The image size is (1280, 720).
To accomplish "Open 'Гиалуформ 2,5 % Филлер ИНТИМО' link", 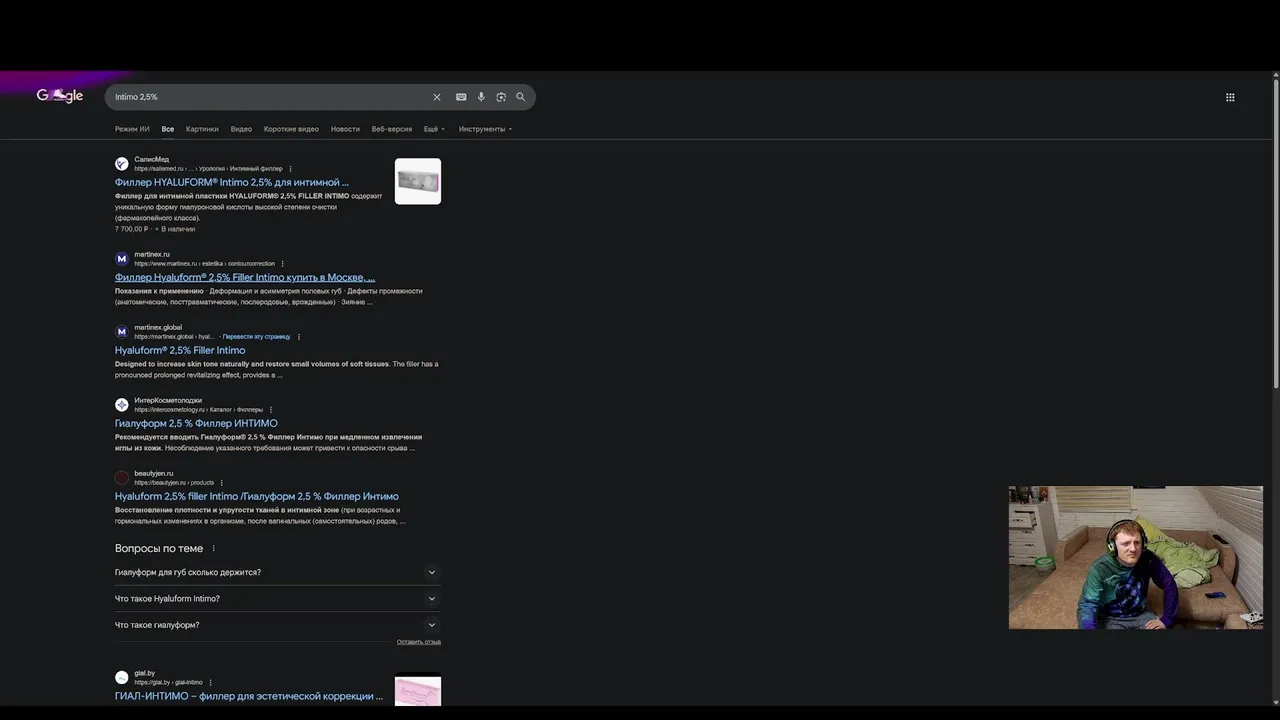I will point(196,424).
